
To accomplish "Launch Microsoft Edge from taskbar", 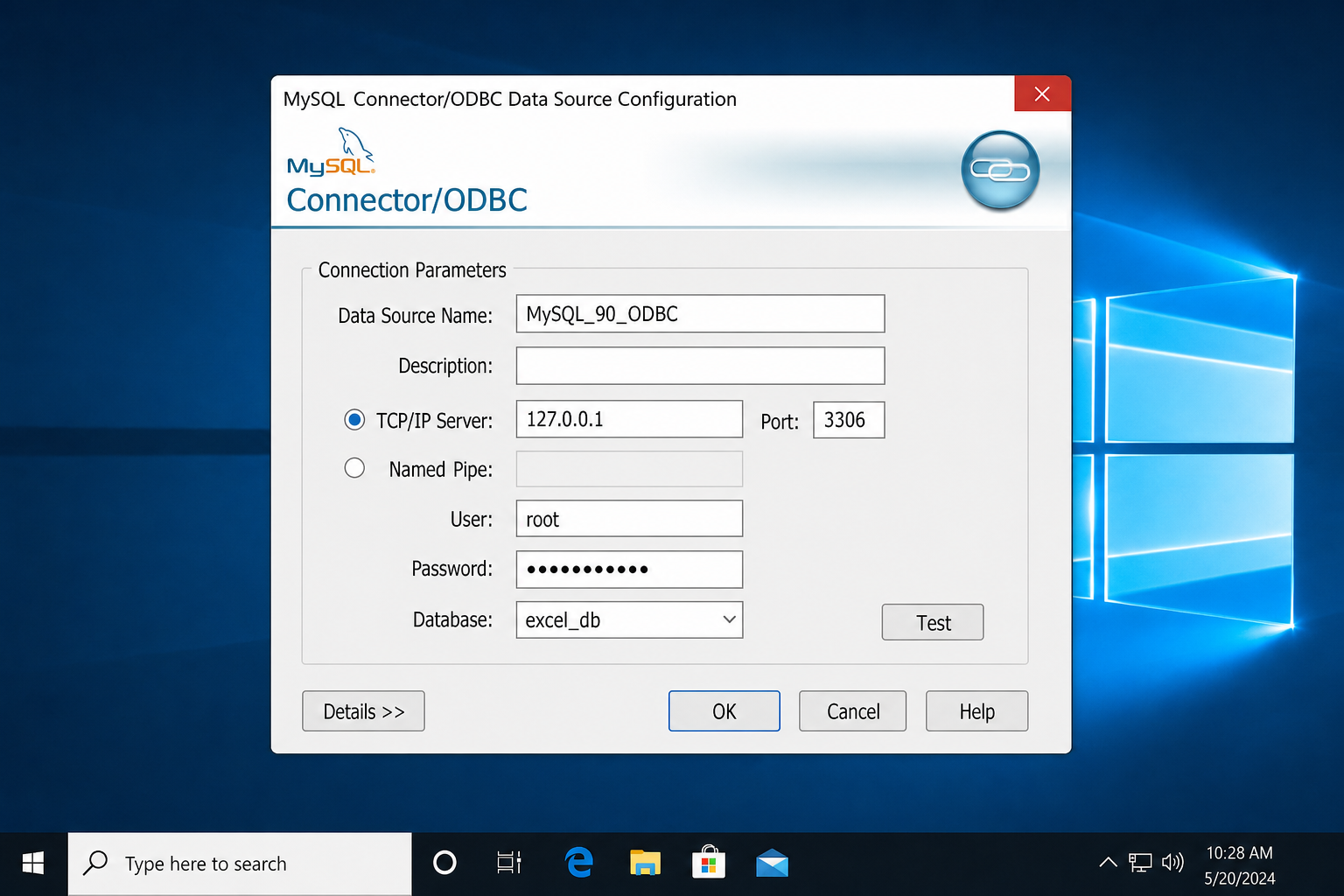I will click(579, 864).
